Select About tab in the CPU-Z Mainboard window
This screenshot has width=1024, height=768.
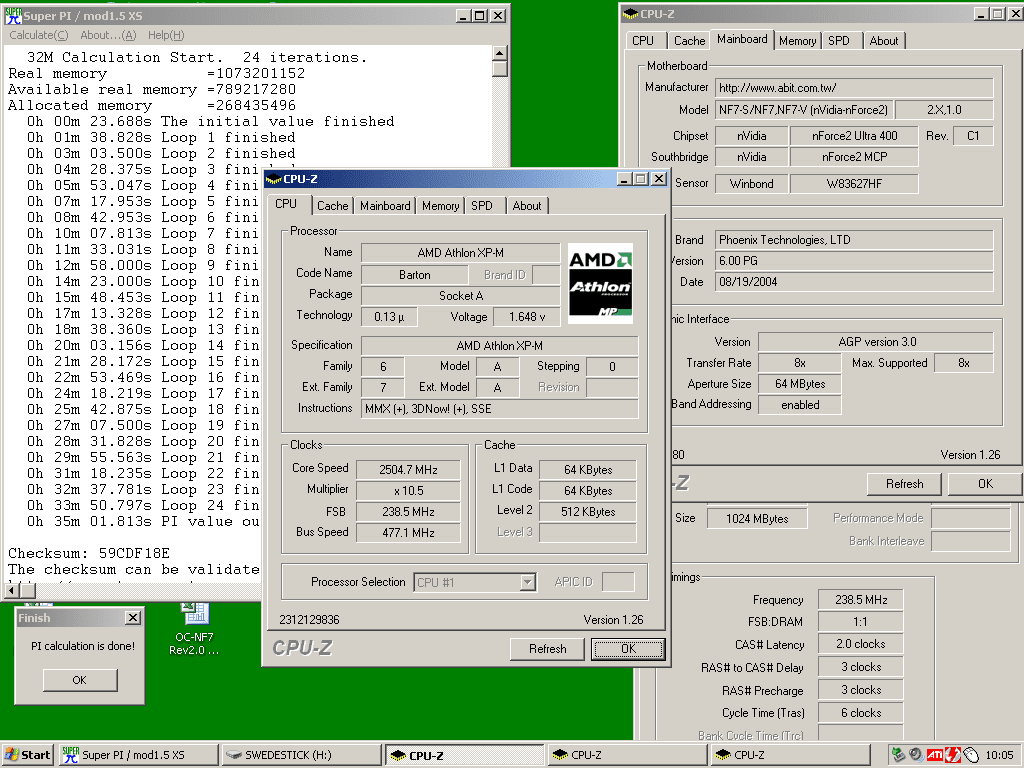tap(884, 40)
